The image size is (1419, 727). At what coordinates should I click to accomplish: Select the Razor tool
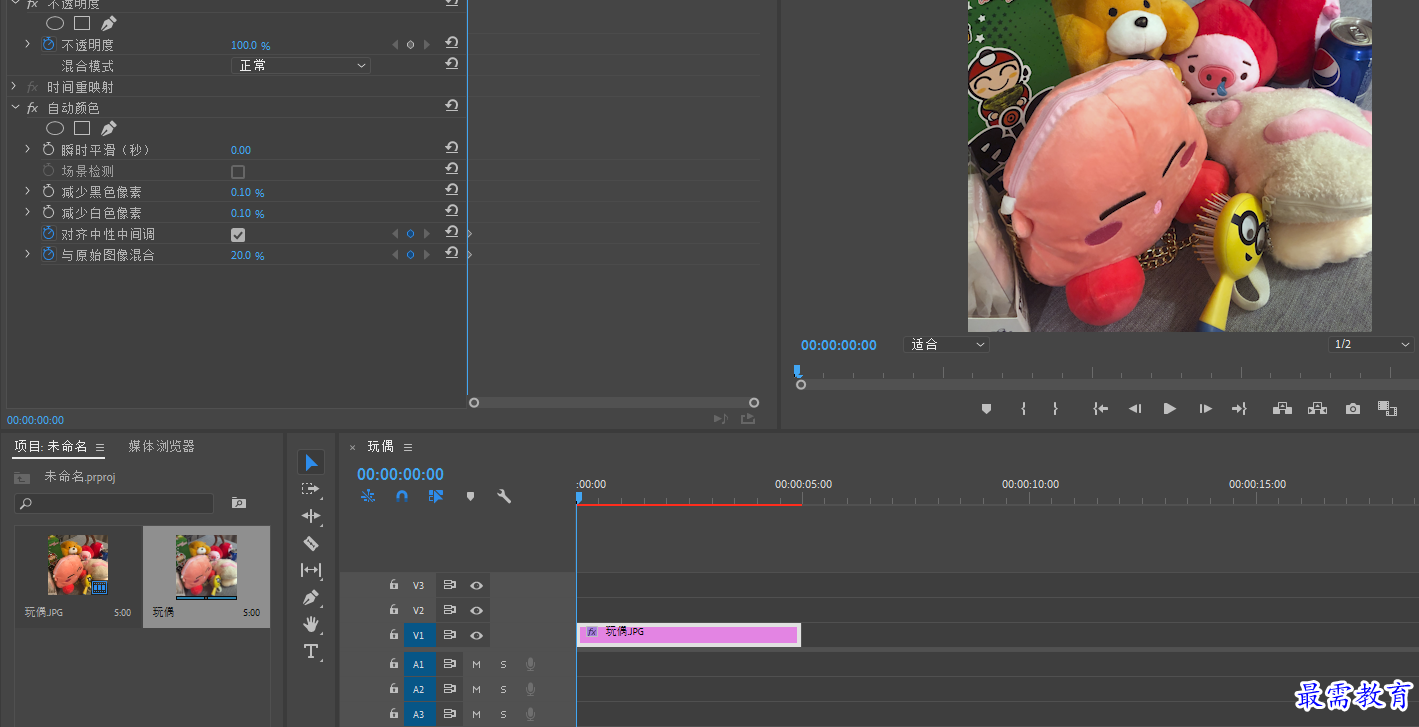(x=311, y=543)
